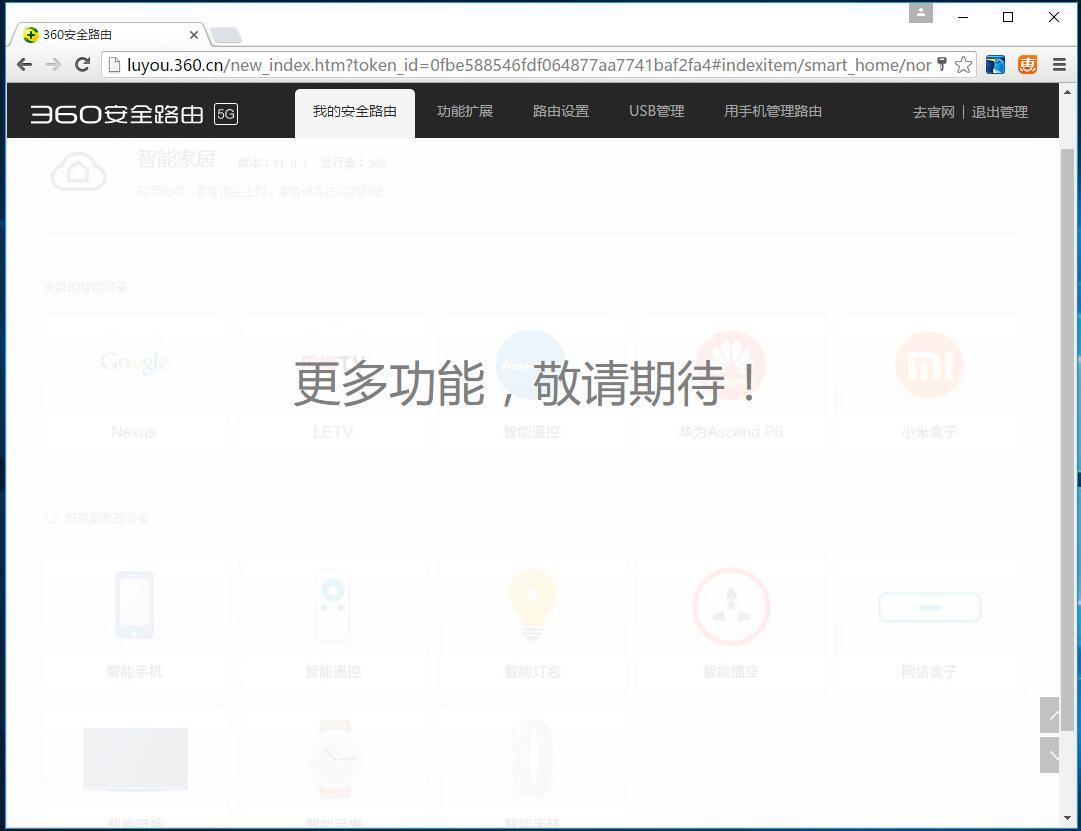Open the 路由设置 settings tab
This screenshot has width=1081, height=831.
561,111
